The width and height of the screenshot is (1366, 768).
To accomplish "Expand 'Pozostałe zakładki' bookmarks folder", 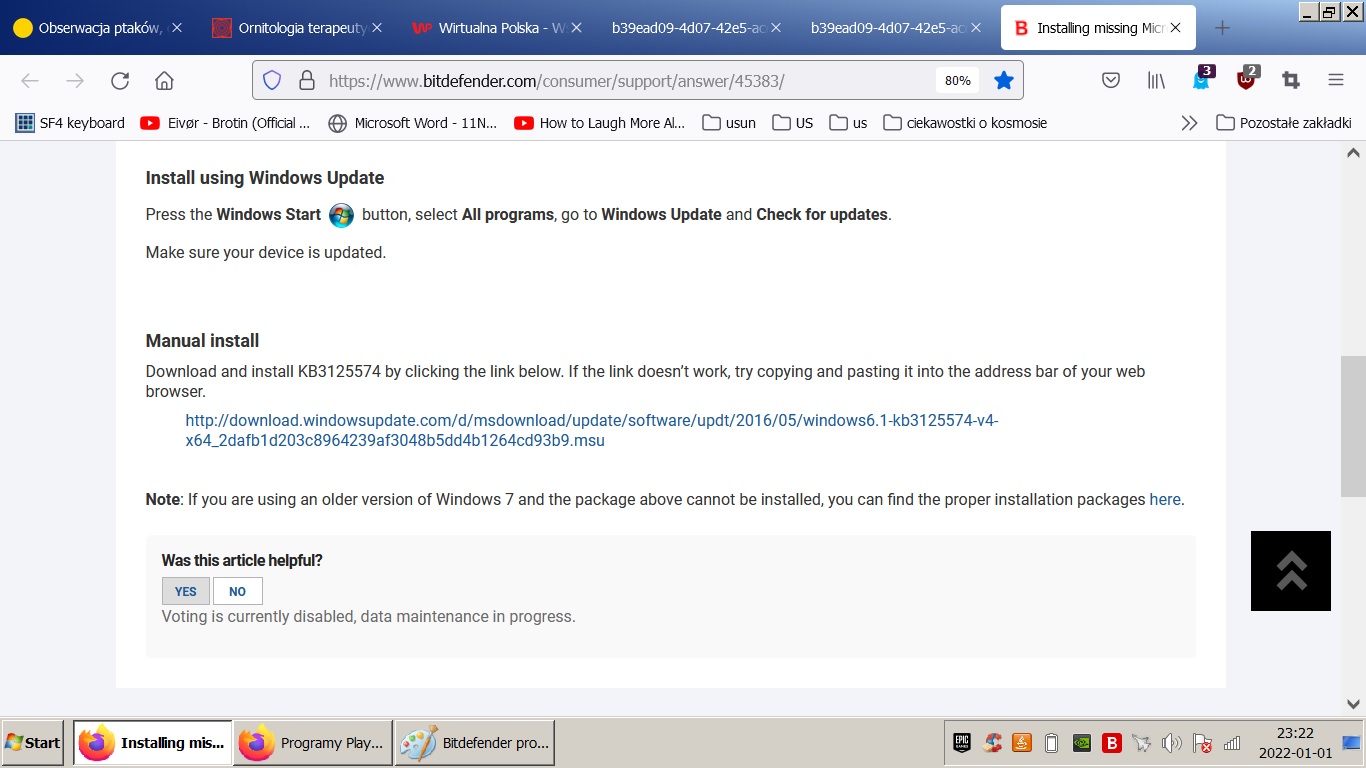I will [x=1283, y=123].
